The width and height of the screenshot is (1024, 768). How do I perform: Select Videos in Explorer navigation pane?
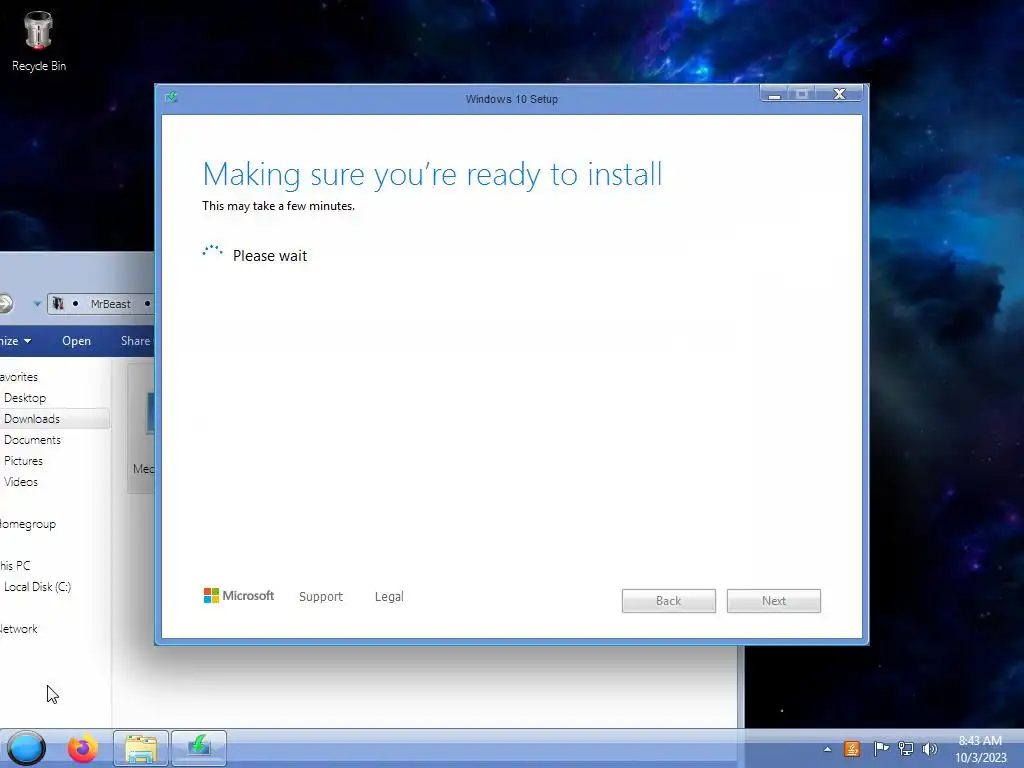coord(20,481)
